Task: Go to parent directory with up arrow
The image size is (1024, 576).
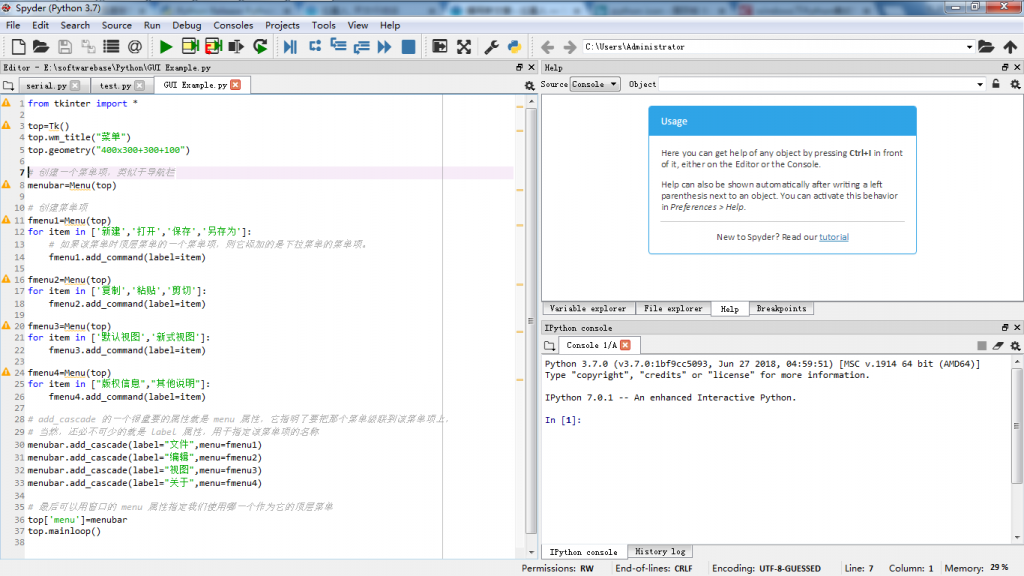Action: point(1008,47)
